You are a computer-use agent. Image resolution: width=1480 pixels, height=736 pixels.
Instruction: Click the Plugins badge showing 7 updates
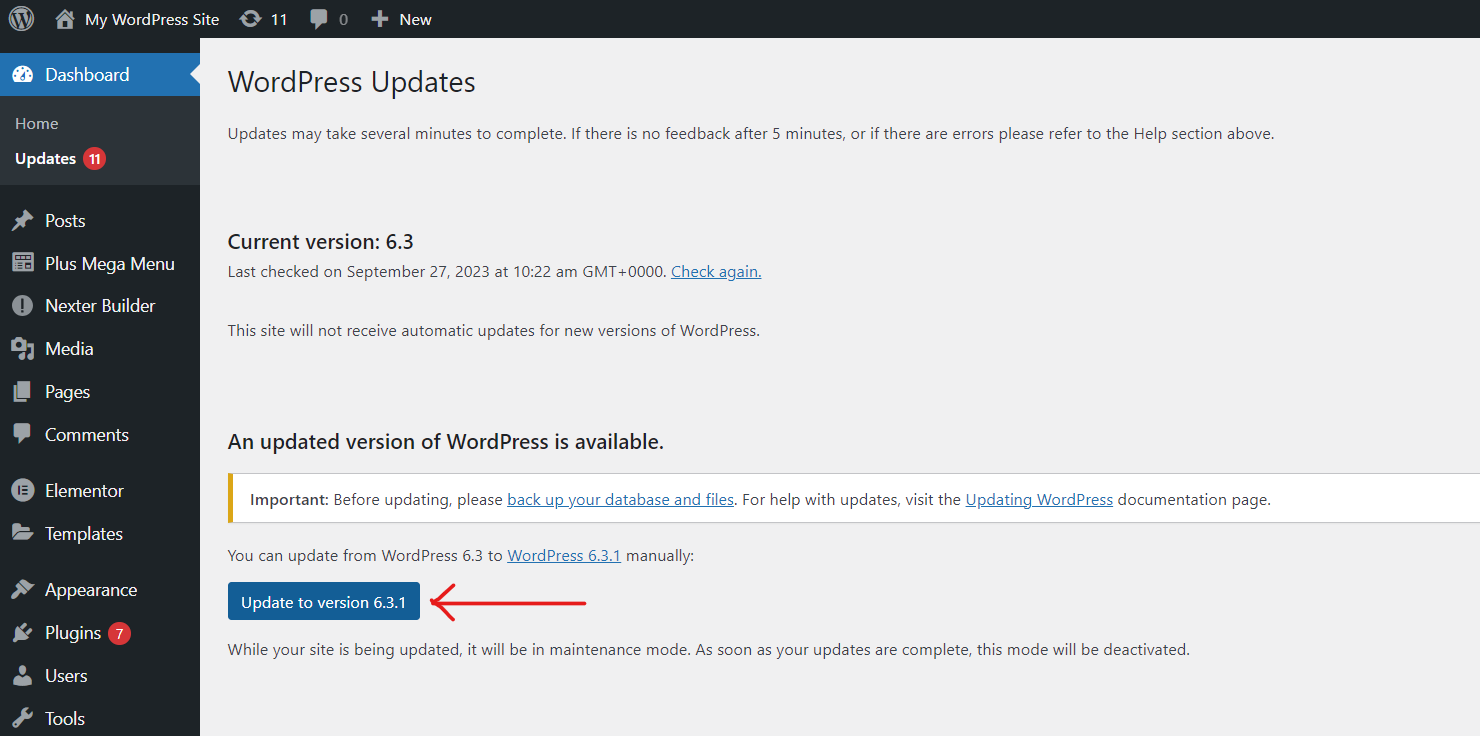[x=118, y=632]
